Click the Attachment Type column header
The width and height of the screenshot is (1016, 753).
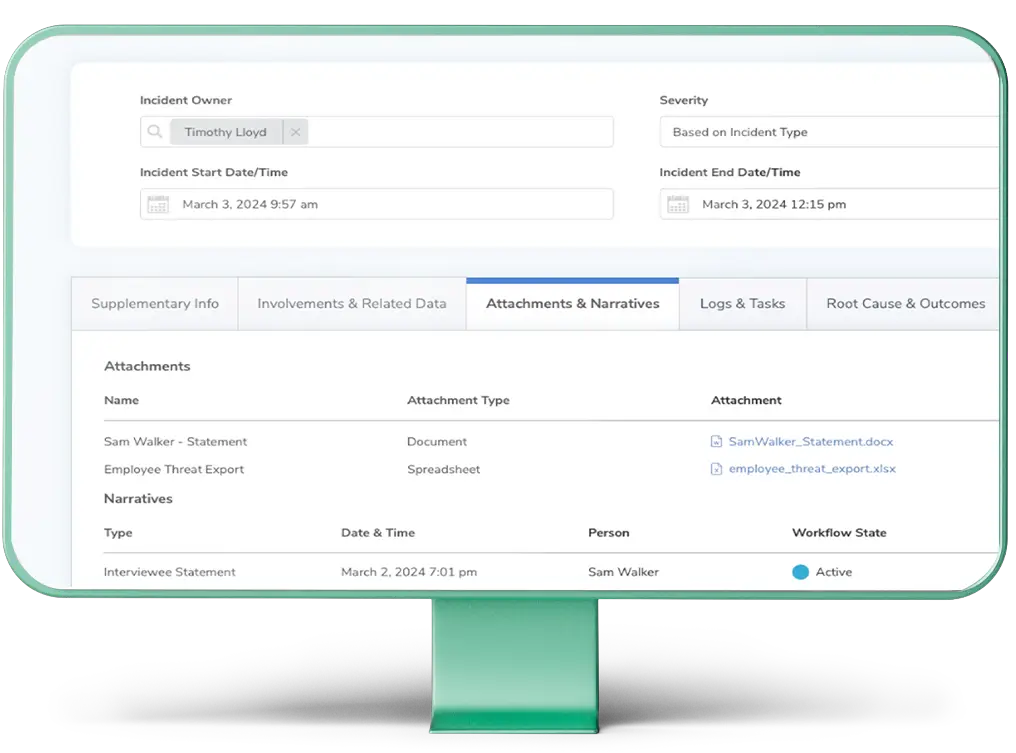point(458,400)
